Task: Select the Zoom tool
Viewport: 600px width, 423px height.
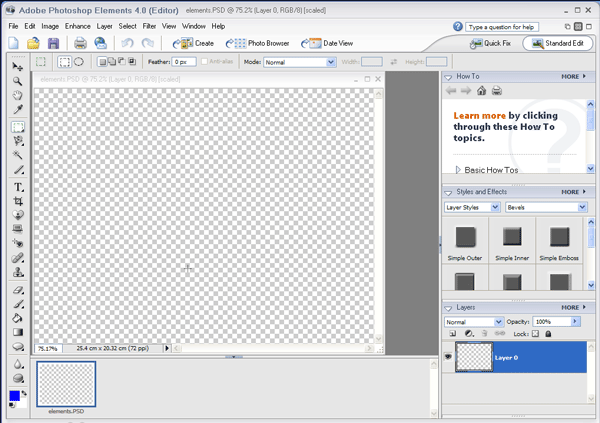Action: (18, 82)
